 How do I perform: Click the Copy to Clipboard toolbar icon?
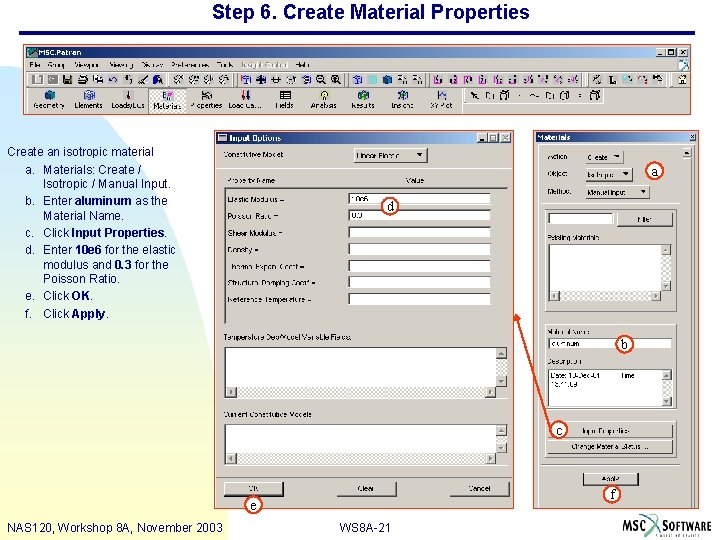tap(98, 79)
